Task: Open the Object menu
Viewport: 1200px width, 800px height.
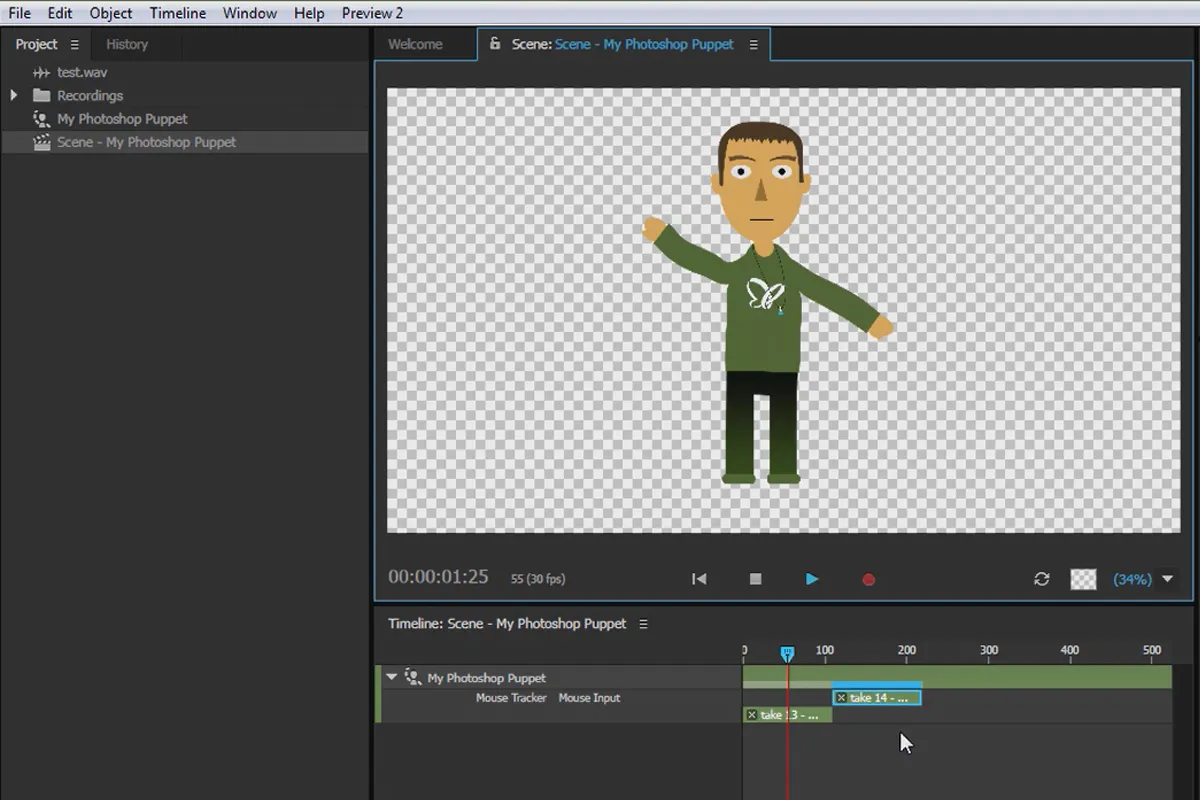Action: click(x=111, y=13)
